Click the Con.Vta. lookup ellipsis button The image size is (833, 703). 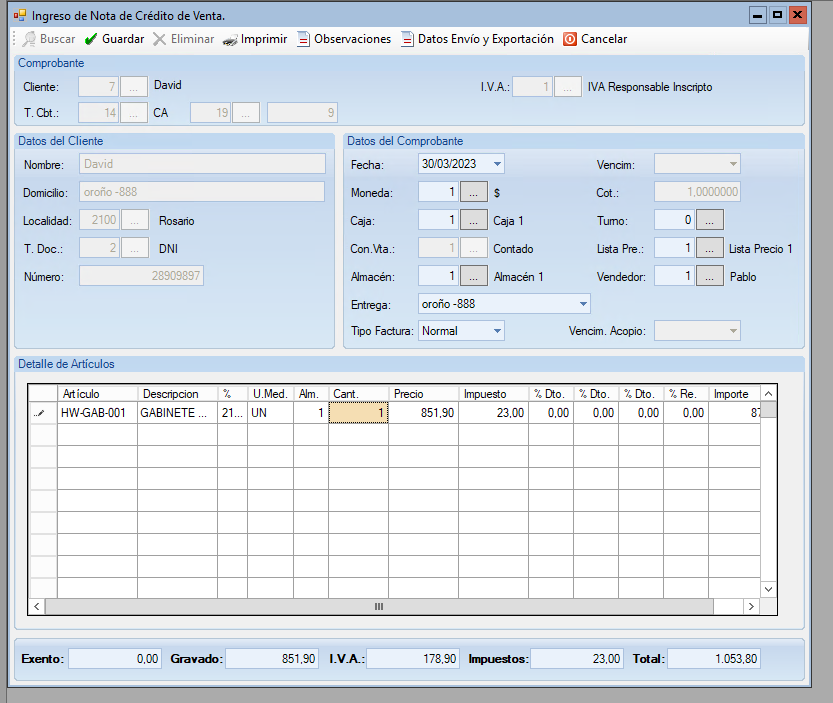[473, 248]
